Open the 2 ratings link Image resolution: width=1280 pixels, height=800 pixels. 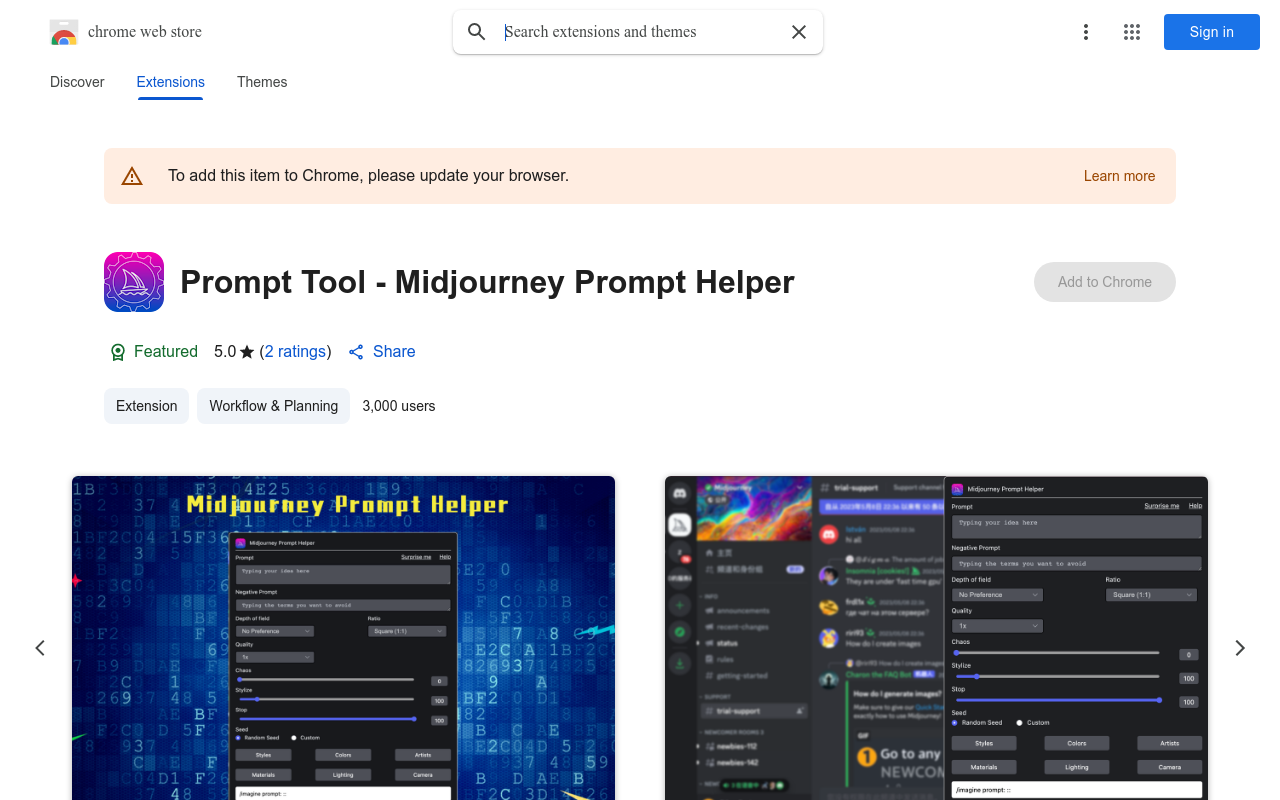coord(295,352)
